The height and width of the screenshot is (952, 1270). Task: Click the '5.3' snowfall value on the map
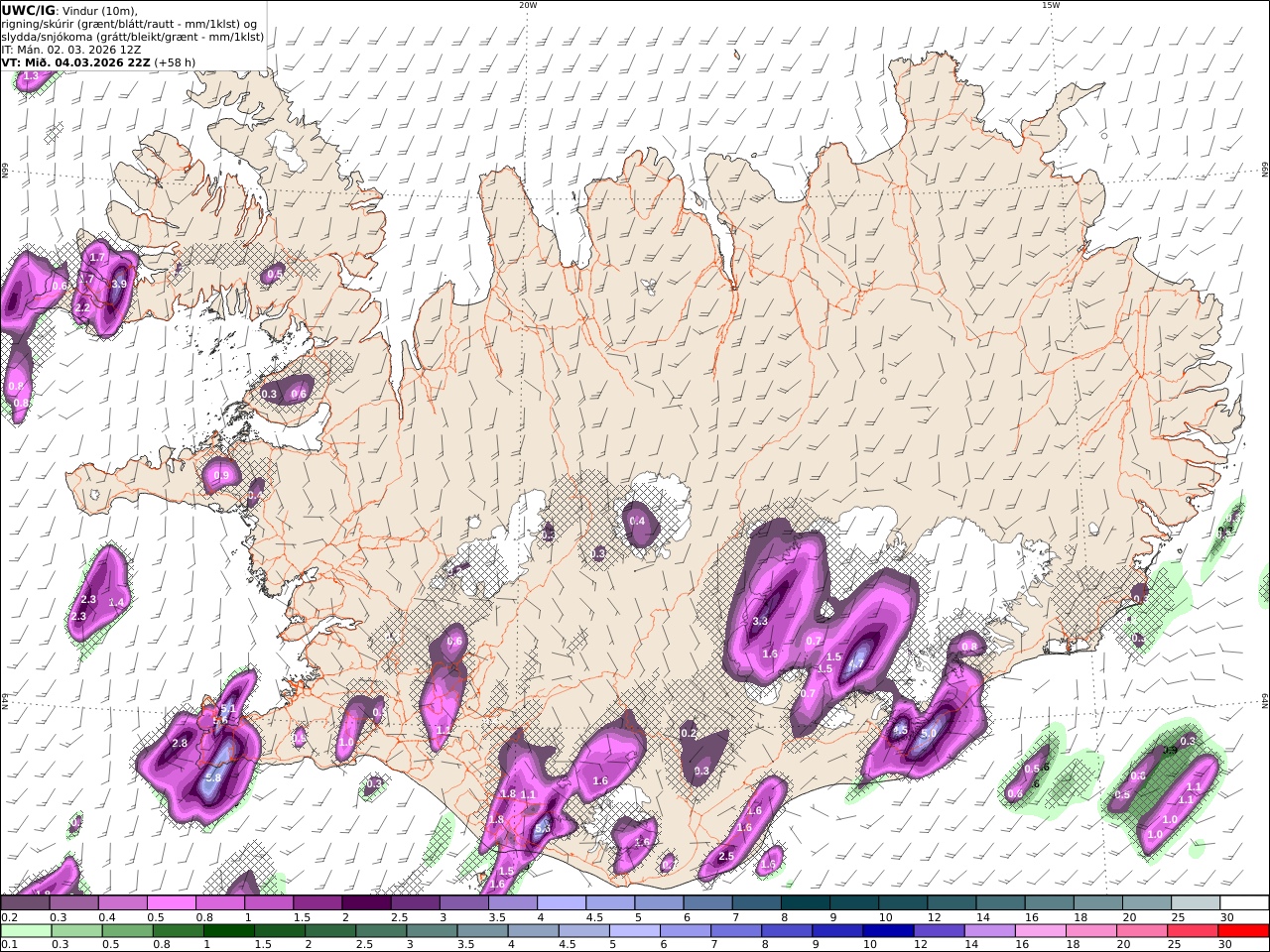point(543,829)
